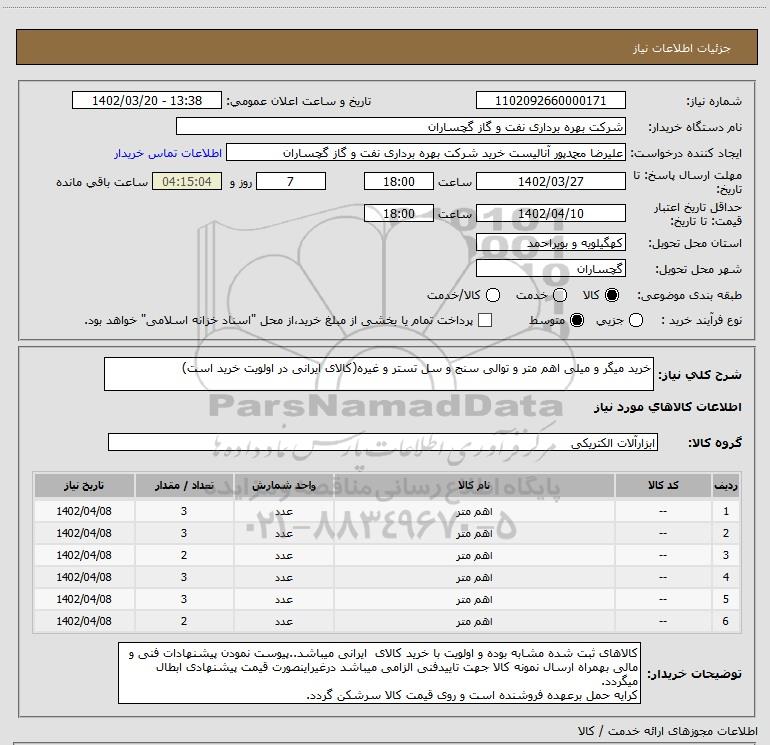Screen dimensions: 770x745
Task: Select the کالا (goods) radio button
Action: click(x=612, y=295)
